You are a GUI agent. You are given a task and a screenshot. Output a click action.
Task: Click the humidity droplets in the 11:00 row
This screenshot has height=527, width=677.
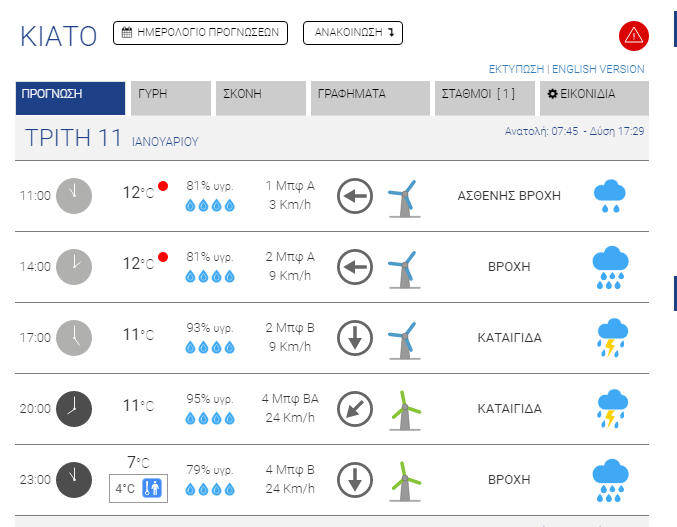click(x=210, y=206)
